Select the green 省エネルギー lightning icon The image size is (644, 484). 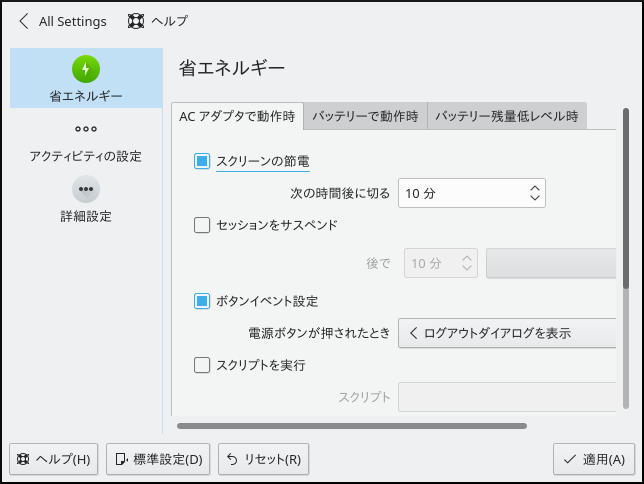(x=86, y=69)
